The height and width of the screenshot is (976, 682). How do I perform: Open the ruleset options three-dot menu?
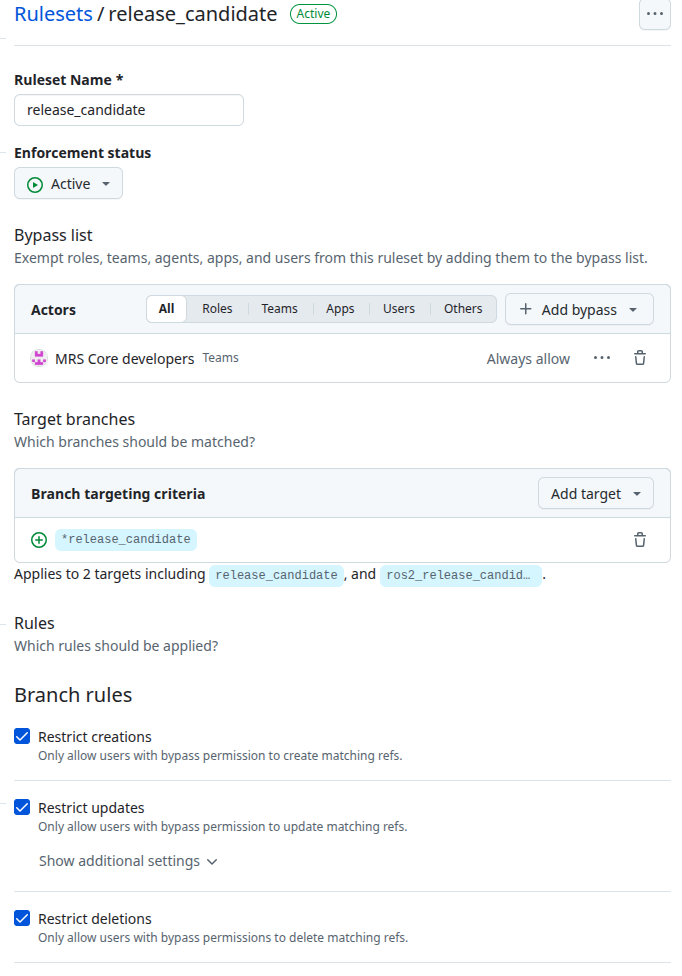(x=655, y=14)
